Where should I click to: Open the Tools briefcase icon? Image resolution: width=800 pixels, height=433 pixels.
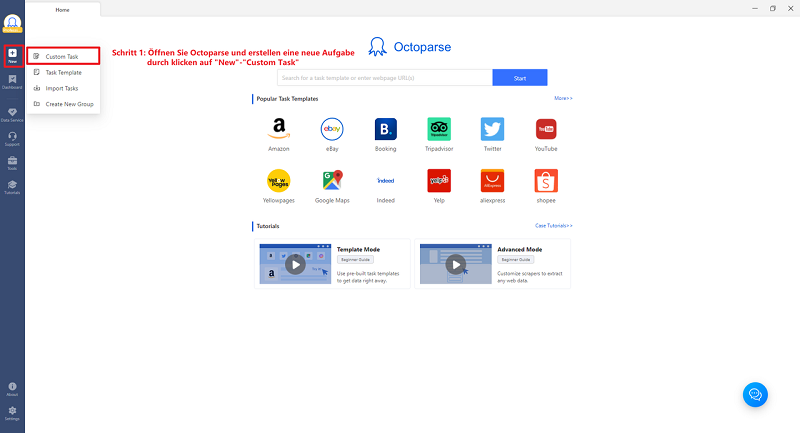pos(12,163)
